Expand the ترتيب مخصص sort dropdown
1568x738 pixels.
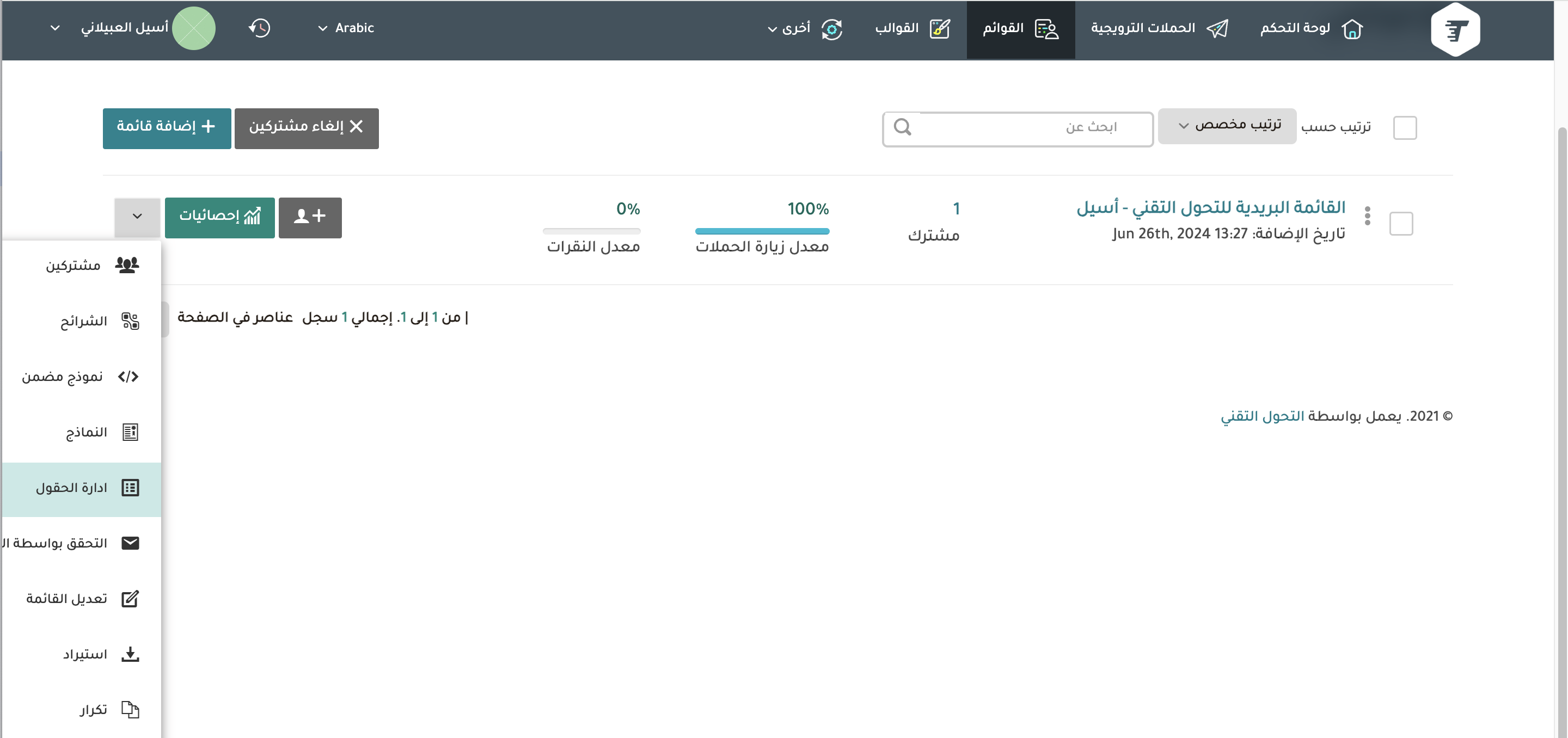click(1227, 126)
